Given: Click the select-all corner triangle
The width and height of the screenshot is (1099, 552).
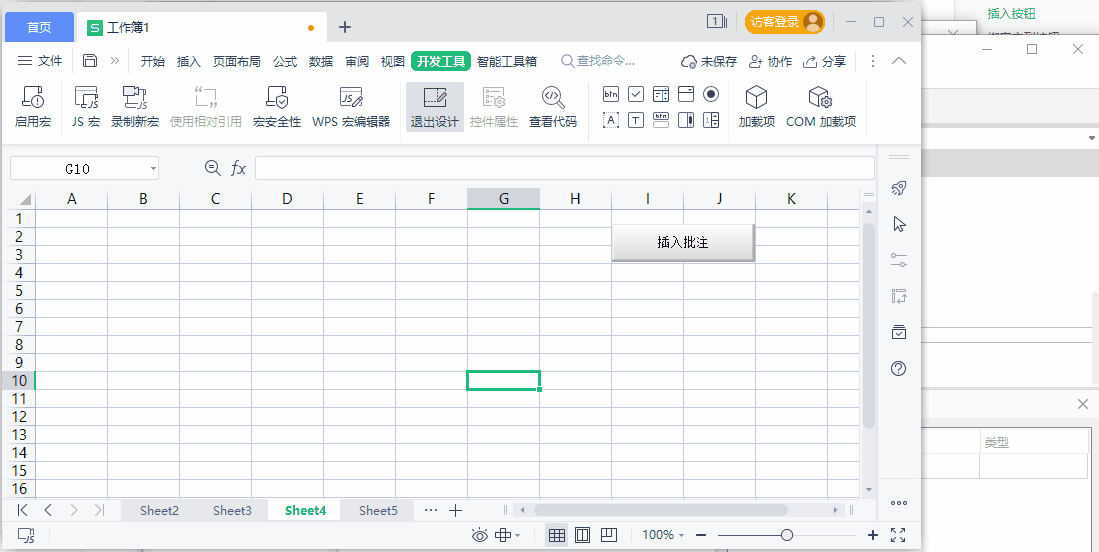Looking at the screenshot, I should (x=25, y=199).
